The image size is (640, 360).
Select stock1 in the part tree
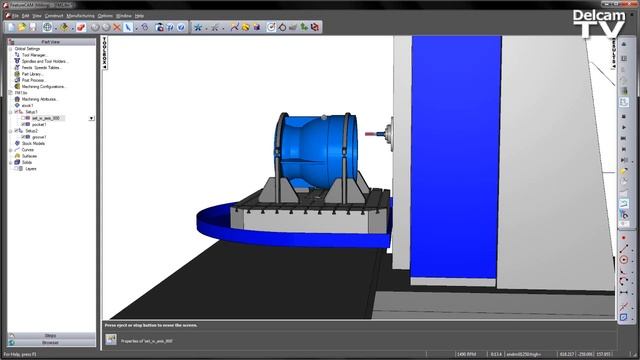pos(27,105)
